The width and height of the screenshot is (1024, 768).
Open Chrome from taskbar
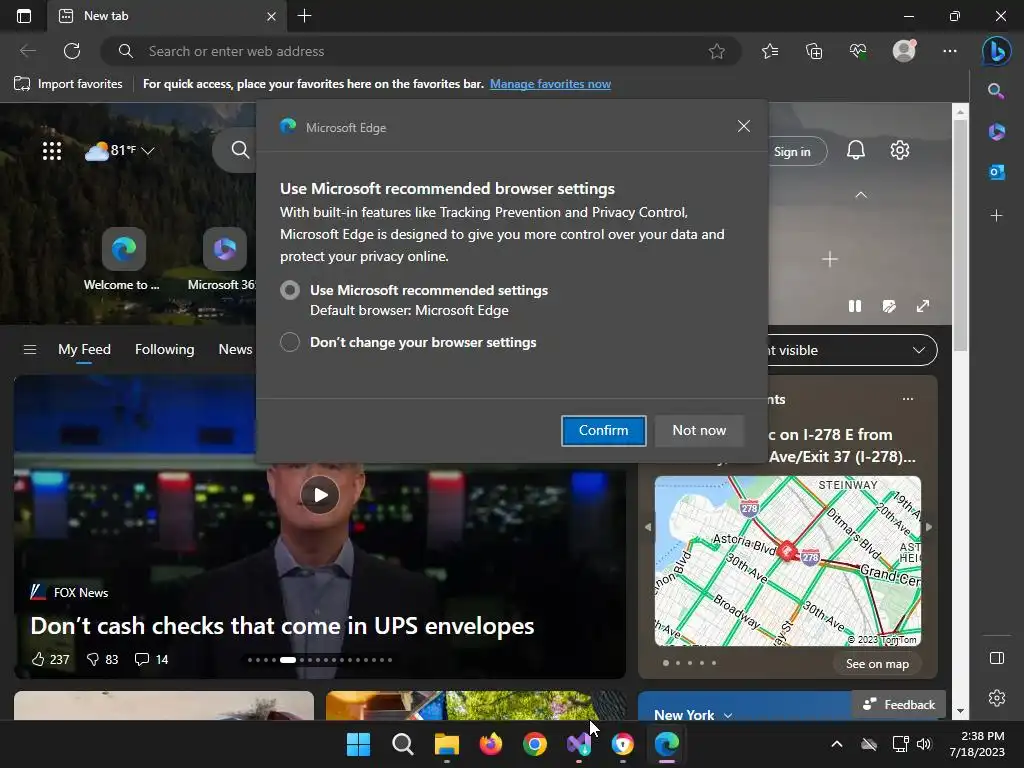534,744
